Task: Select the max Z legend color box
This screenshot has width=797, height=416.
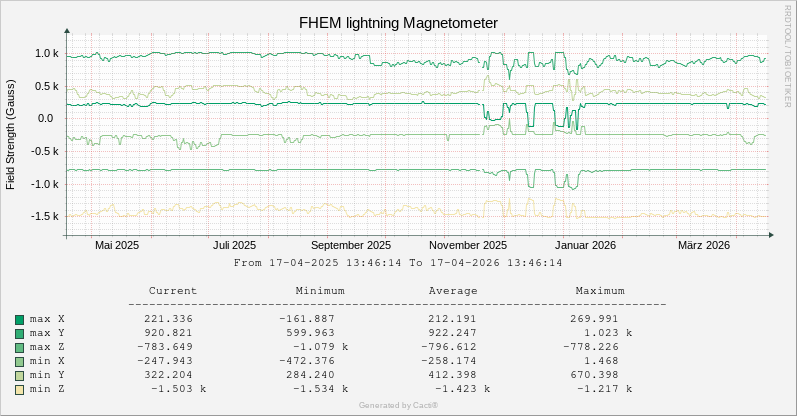Action: tap(19, 347)
